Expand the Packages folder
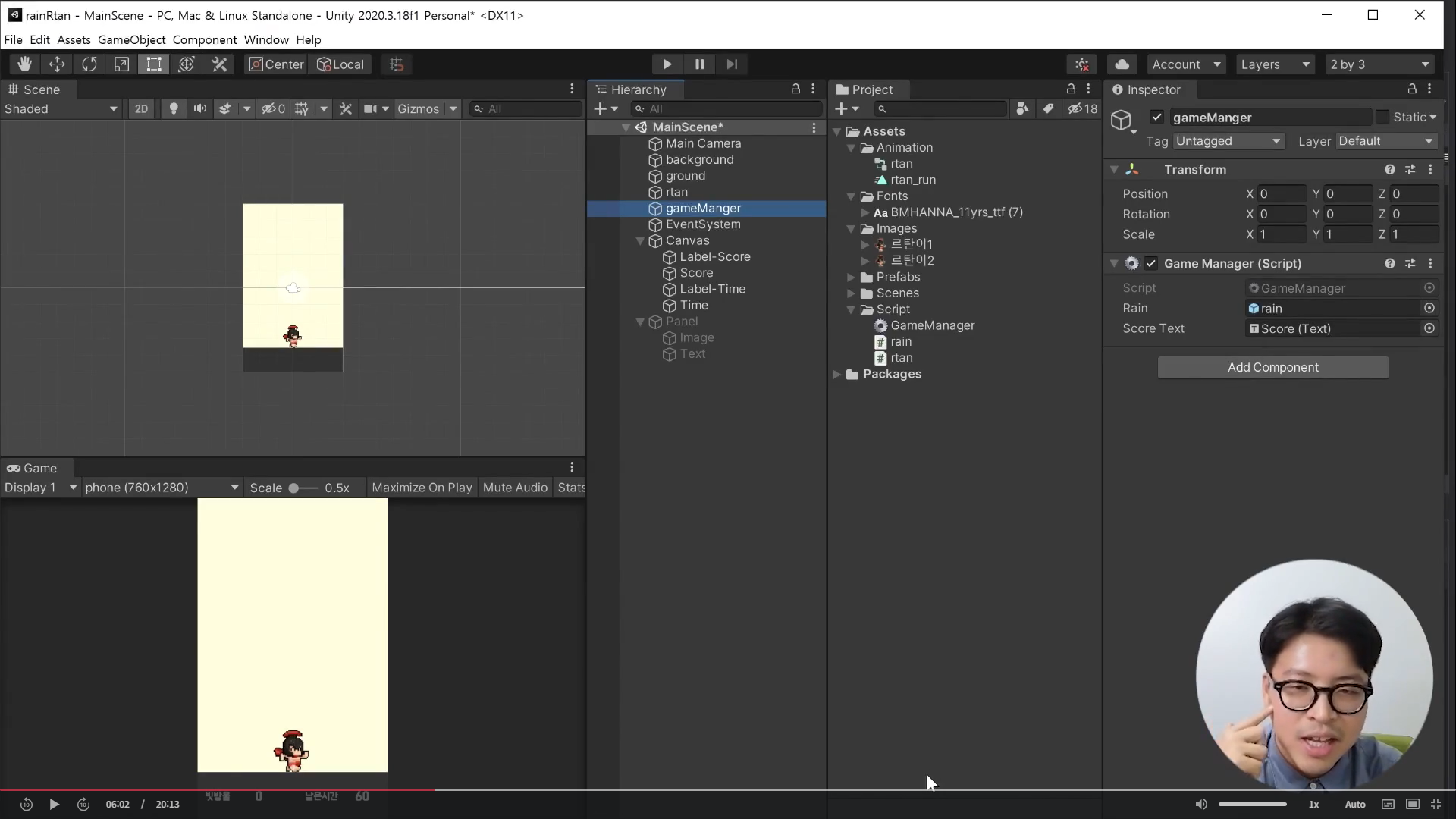This screenshot has width=1456, height=819. click(x=837, y=375)
